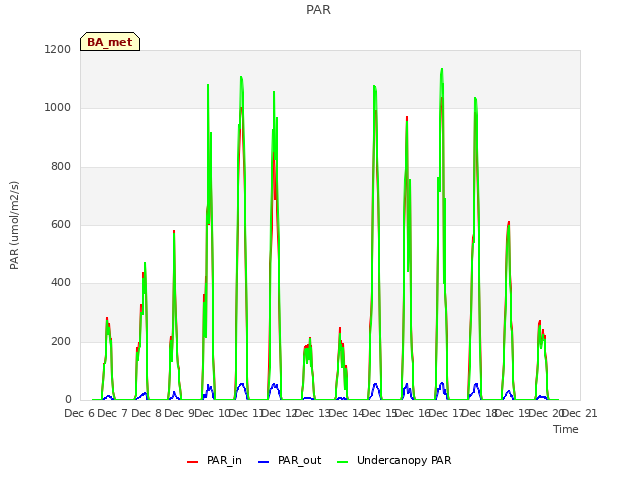Click the BA_met label box
640x480 pixels.
point(110,42)
